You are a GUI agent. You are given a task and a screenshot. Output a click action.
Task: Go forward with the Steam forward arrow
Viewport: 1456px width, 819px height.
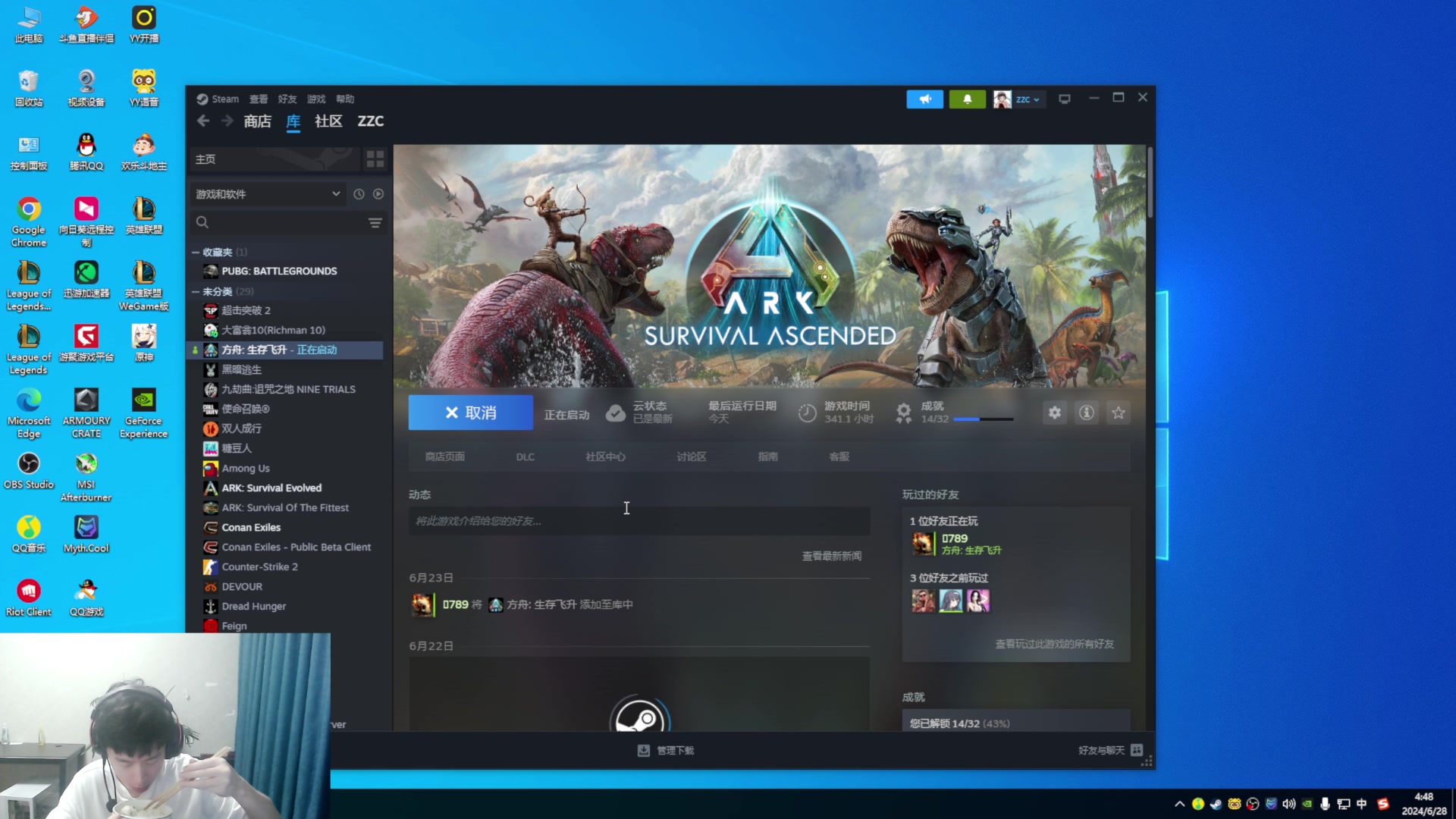coord(227,121)
